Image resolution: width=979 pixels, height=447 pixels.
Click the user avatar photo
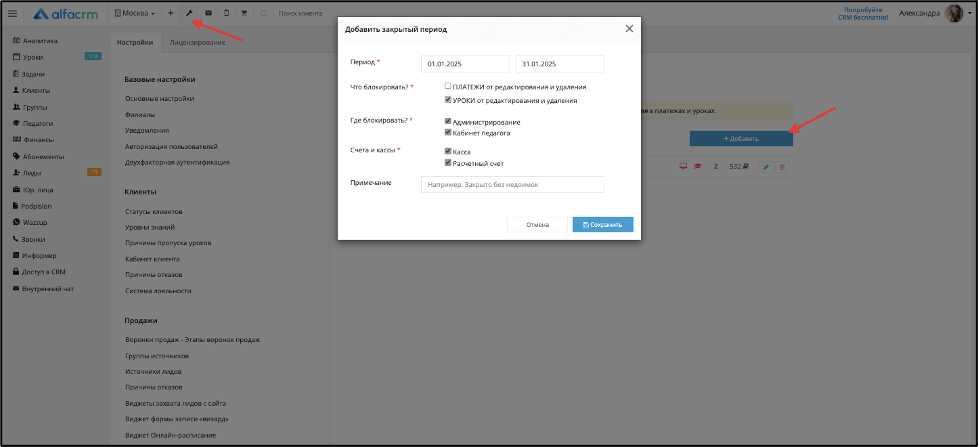[954, 13]
